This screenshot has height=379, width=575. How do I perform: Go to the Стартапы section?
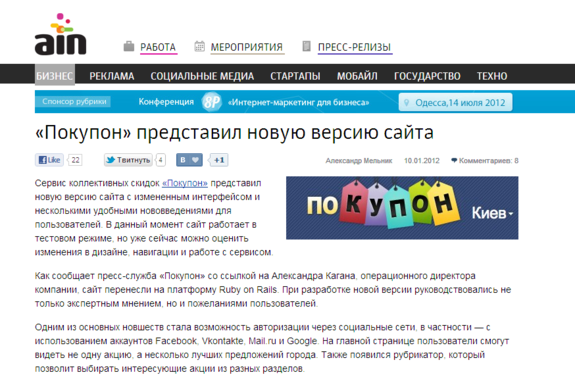(x=295, y=76)
